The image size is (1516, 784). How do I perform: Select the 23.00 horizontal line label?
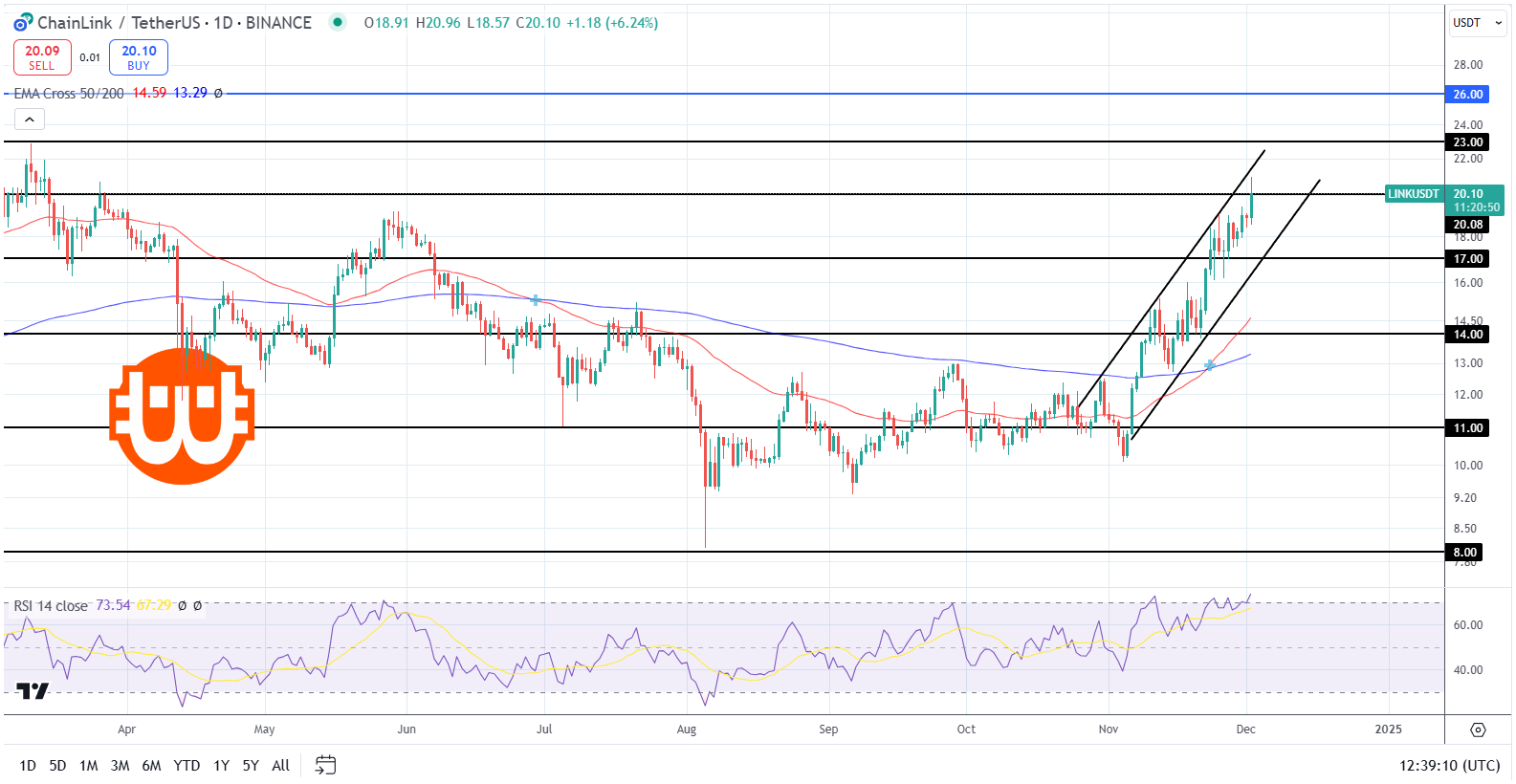click(x=1468, y=142)
